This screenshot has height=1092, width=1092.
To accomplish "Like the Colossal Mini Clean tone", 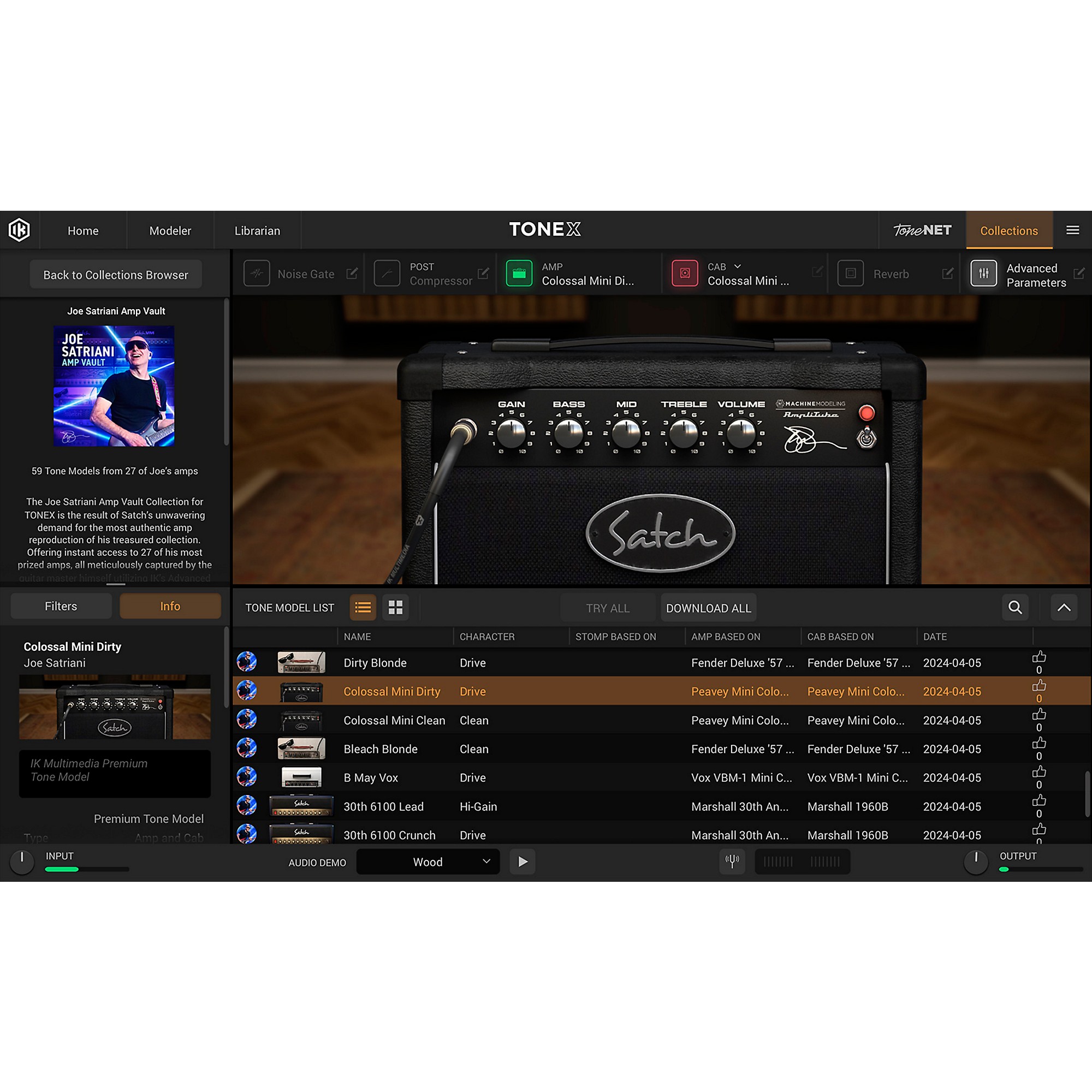I will pos(1039,714).
